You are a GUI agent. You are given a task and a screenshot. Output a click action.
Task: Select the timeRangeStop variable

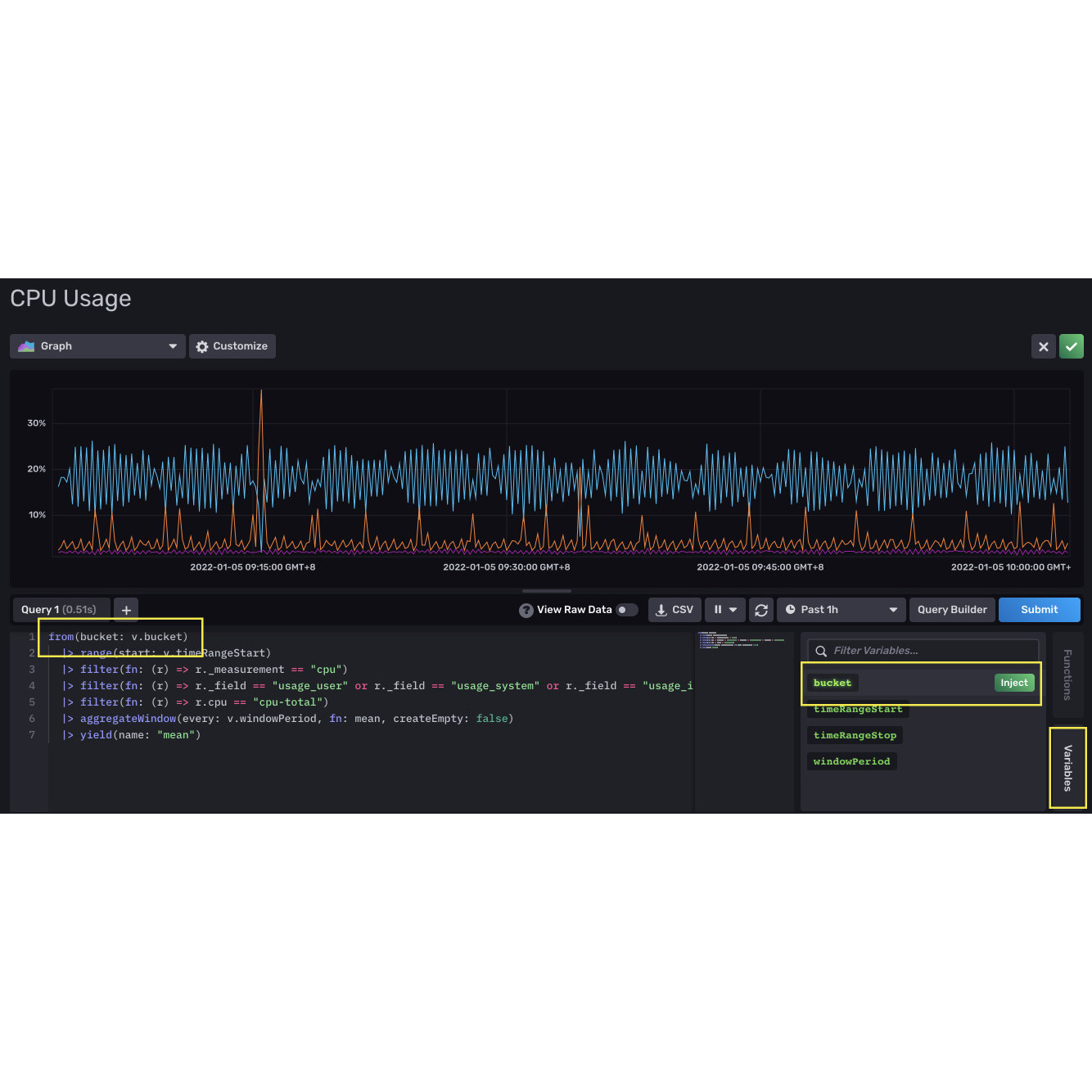coord(855,735)
